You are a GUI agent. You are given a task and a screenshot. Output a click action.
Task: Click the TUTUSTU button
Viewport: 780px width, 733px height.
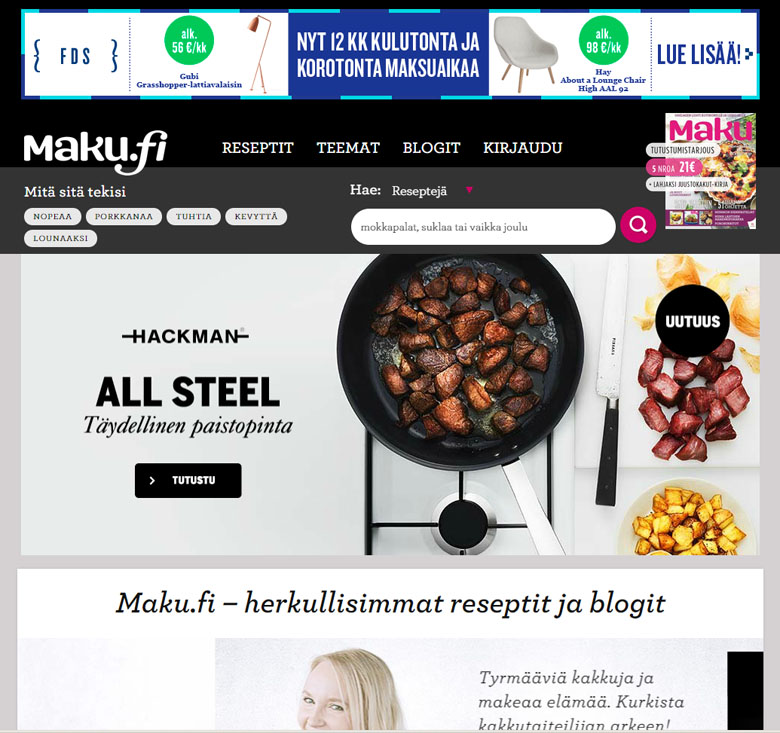(188, 480)
